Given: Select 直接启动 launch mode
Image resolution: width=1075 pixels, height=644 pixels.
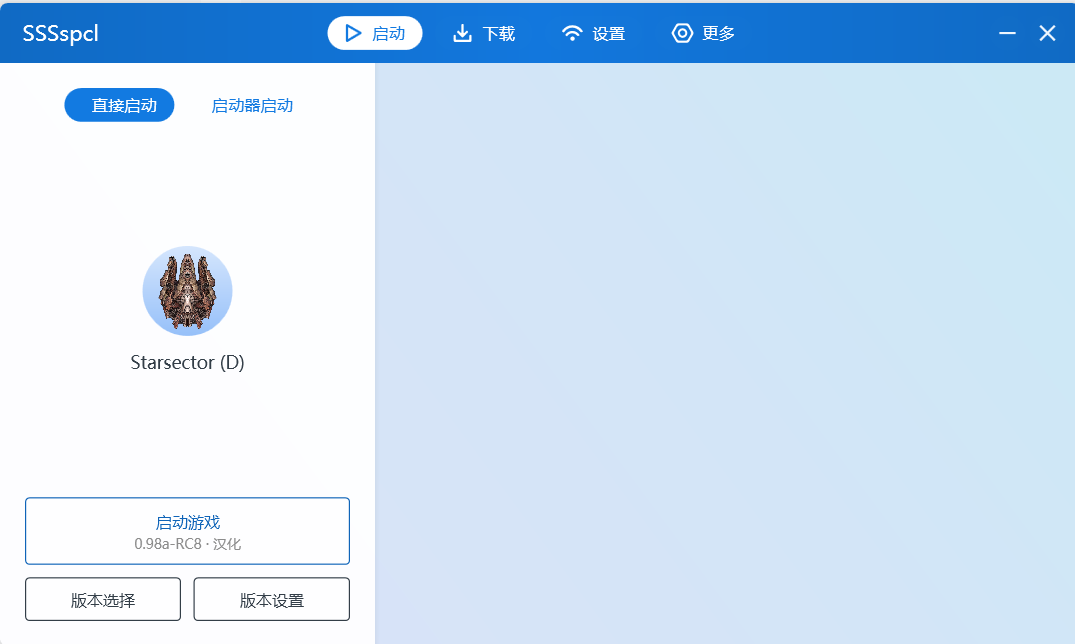Looking at the screenshot, I should (119, 105).
